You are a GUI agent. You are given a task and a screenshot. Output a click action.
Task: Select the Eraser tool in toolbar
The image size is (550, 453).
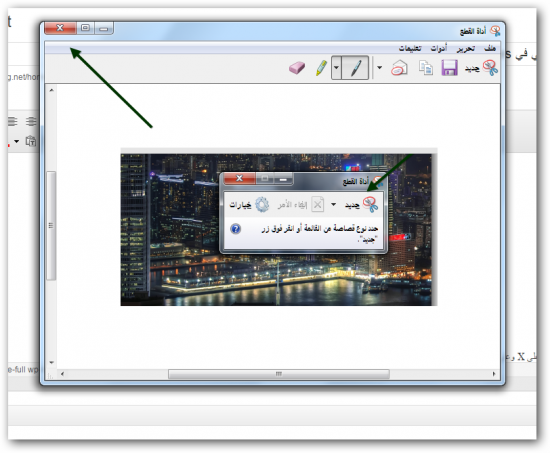click(297, 68)
